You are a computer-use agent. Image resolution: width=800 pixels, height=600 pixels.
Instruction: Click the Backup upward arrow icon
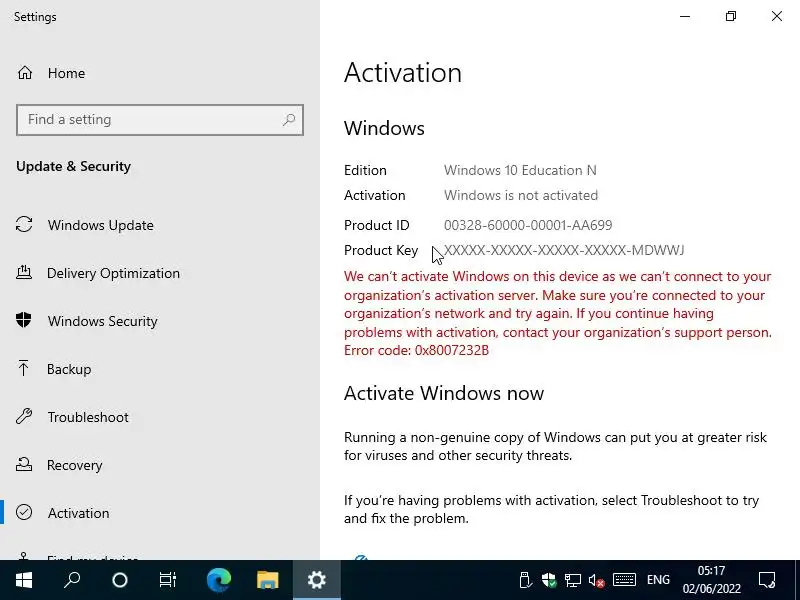pyautogui.click(x=23, y=368)
